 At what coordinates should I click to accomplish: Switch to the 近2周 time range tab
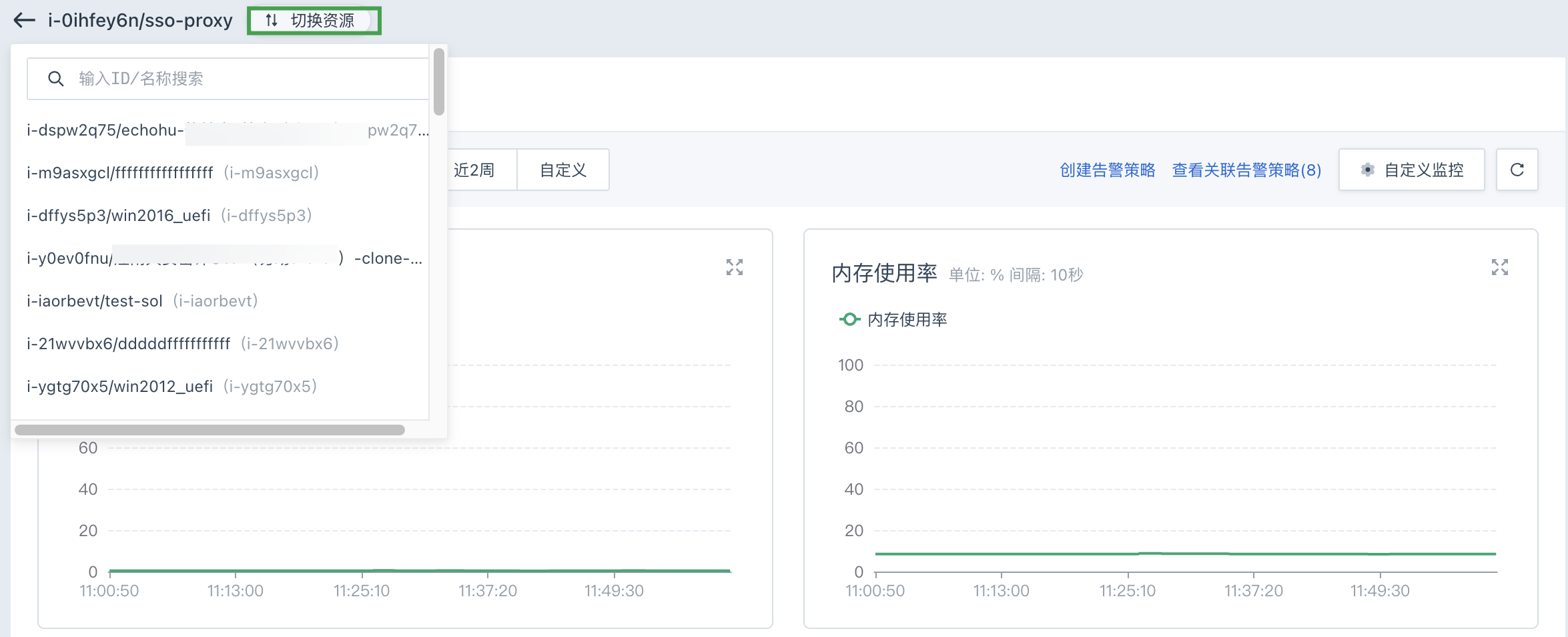(x=474, y=170)
